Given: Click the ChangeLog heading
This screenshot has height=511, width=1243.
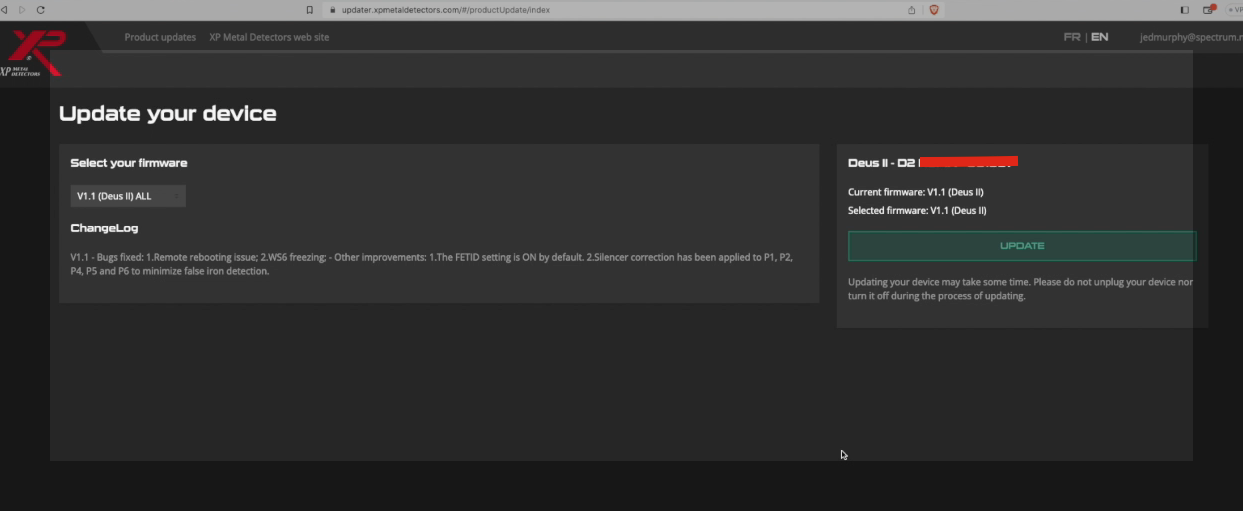Looking at the screenshot, I should tap(104, 228).
